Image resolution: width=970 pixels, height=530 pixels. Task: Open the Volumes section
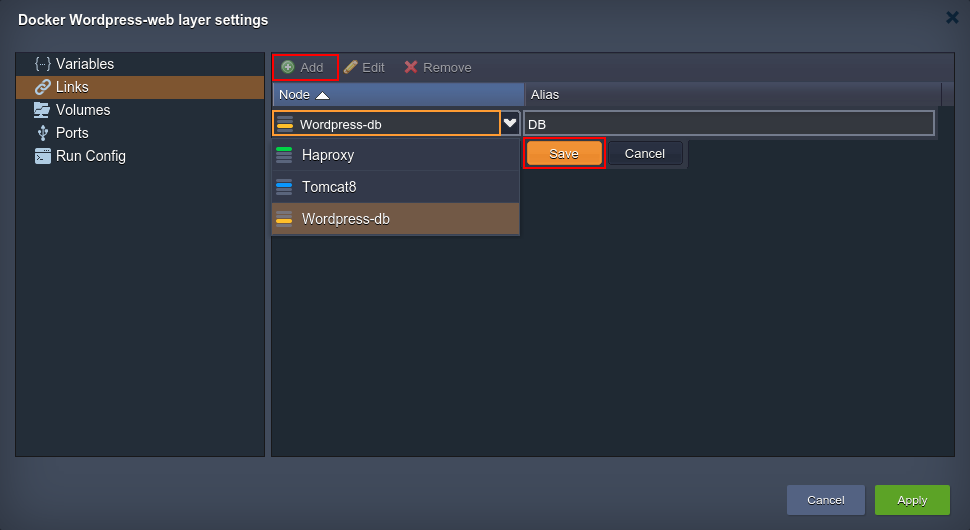pos(140,110)
